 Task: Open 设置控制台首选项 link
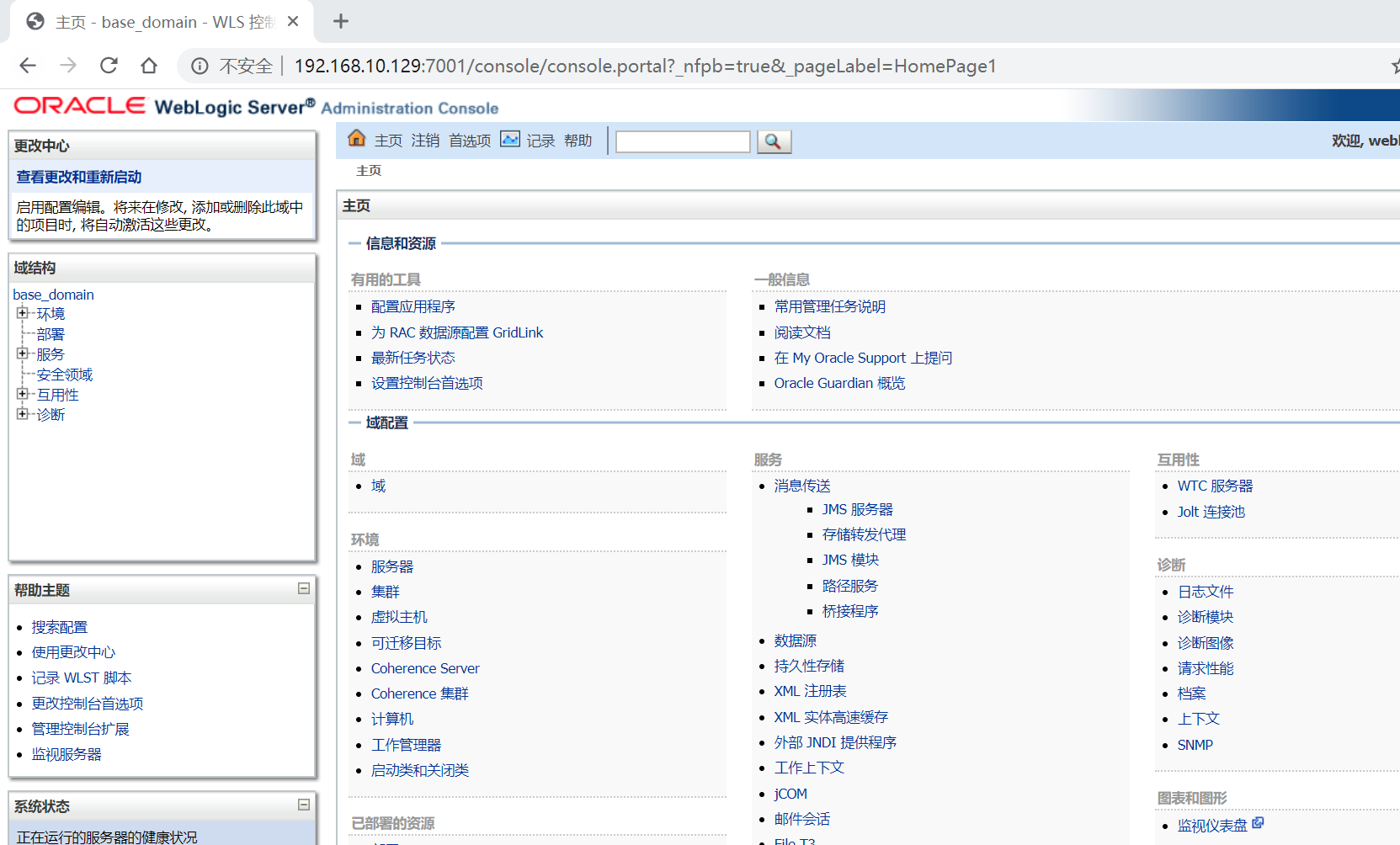tap(427, 383)
